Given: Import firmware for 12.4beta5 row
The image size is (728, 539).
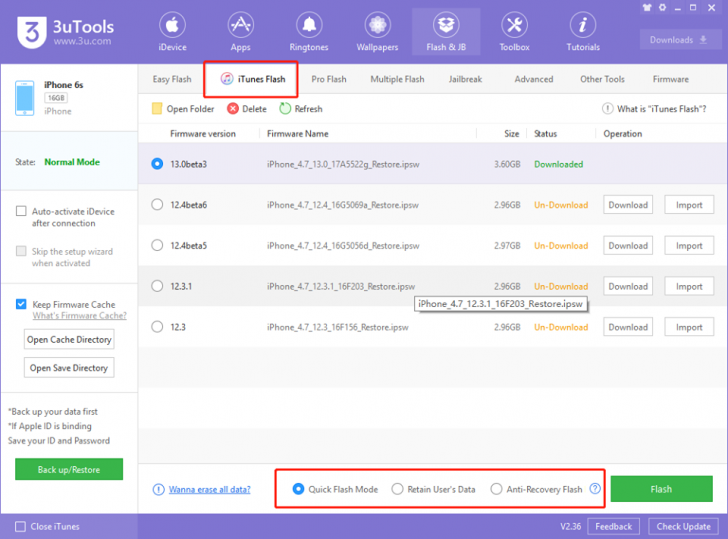Looking at the screenshot, I should pos(689,246).
